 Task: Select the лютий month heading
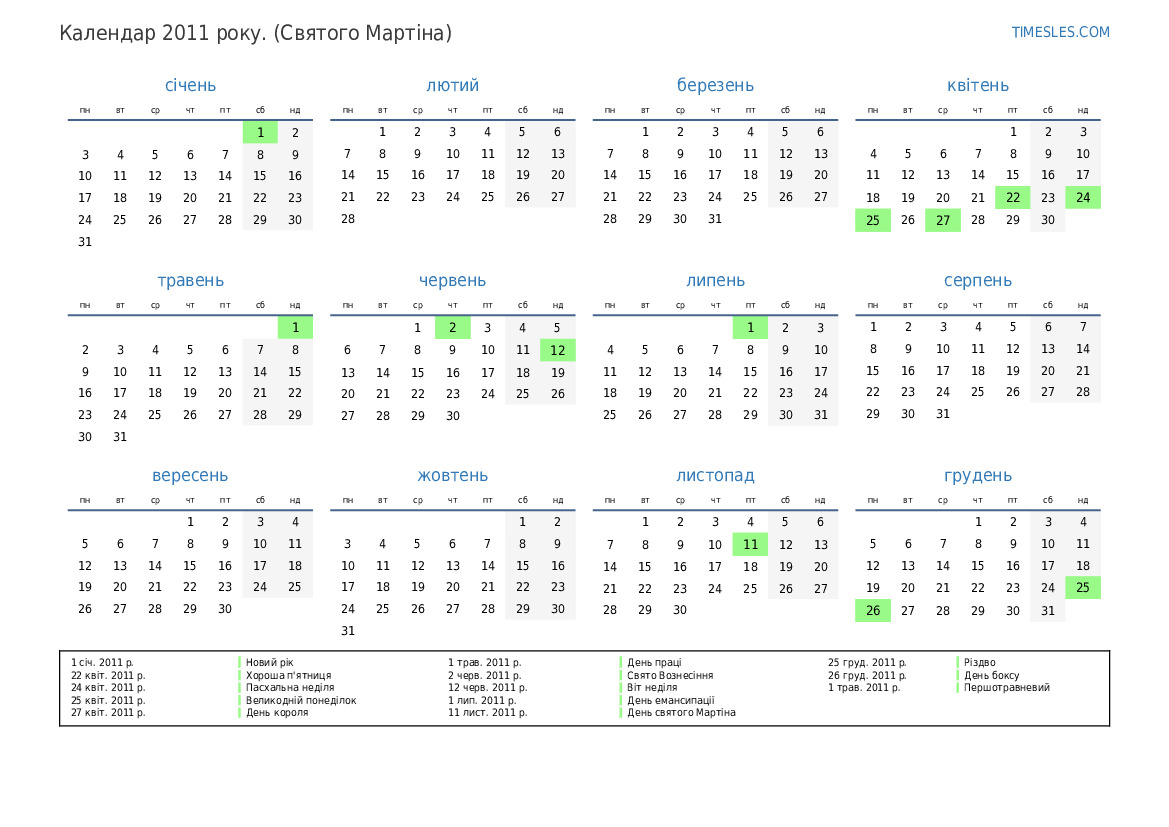452,85
